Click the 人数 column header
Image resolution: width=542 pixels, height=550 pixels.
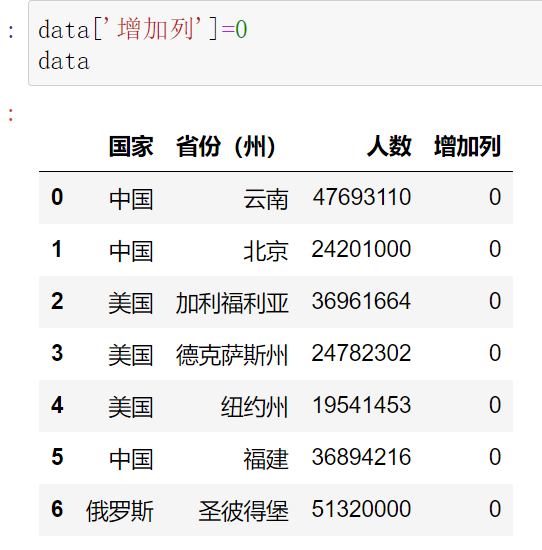pyautogui.click(x=389, y=146)
